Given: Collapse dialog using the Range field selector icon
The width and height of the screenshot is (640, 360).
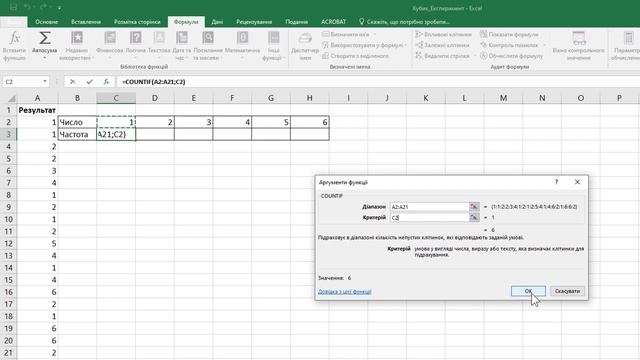Looking at the screenshot, I should [x=474, y=207].
